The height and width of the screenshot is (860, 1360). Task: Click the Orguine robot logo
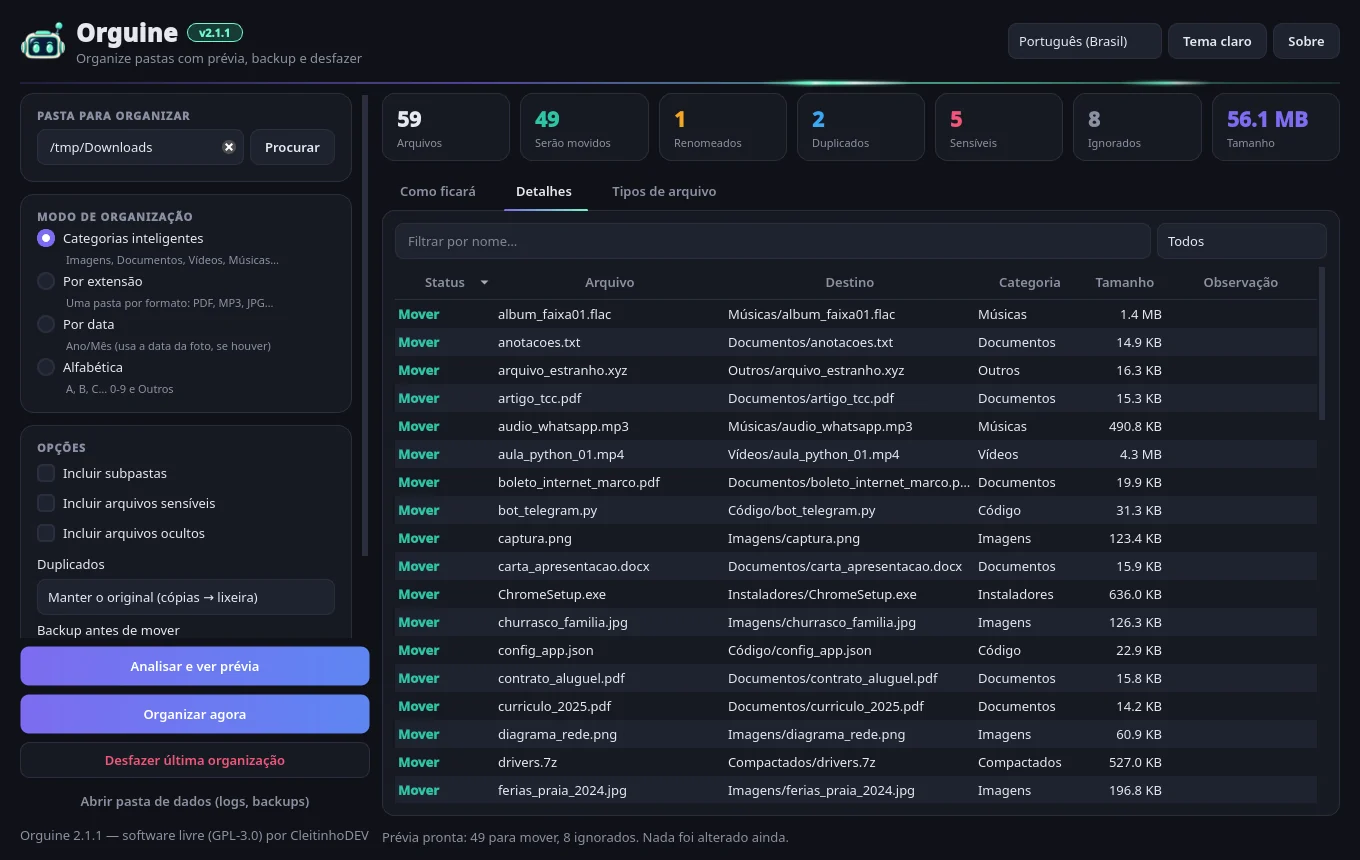point(43,42)
